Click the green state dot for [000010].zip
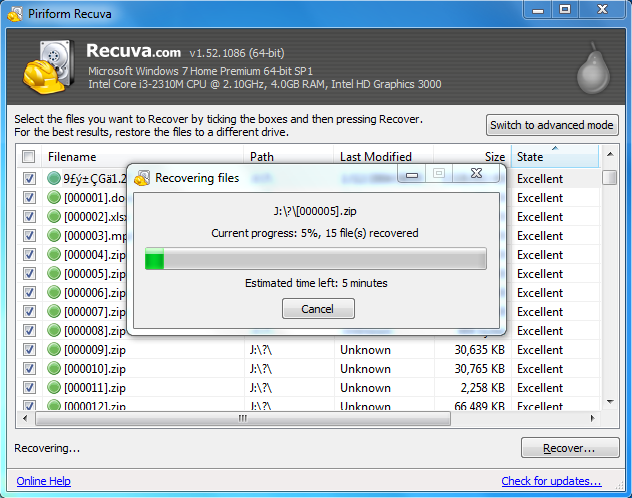632x498 pixels. click(x=54, y=368)
